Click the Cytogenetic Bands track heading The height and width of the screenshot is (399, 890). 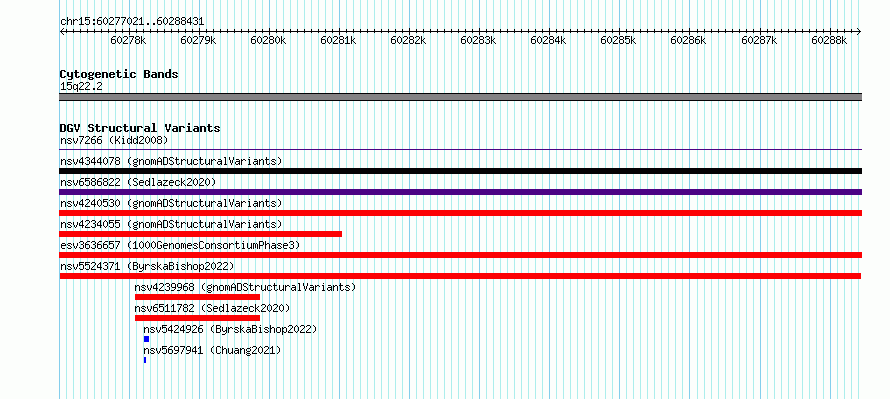point(119,74)
